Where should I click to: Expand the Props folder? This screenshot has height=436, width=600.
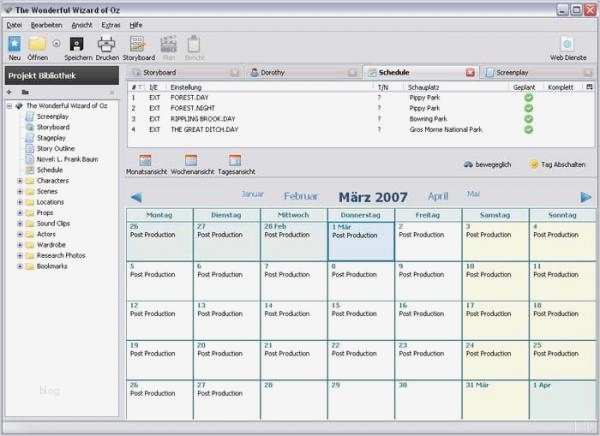click(20, 213)
